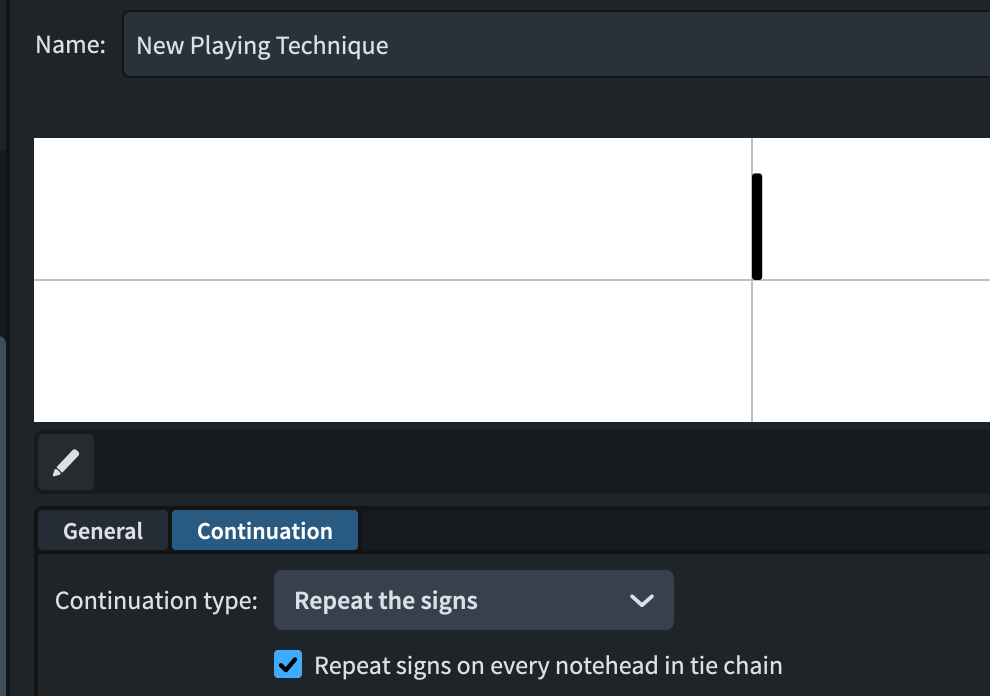Click the black vertical stroke glyph in preview

[x=757, y=227]
